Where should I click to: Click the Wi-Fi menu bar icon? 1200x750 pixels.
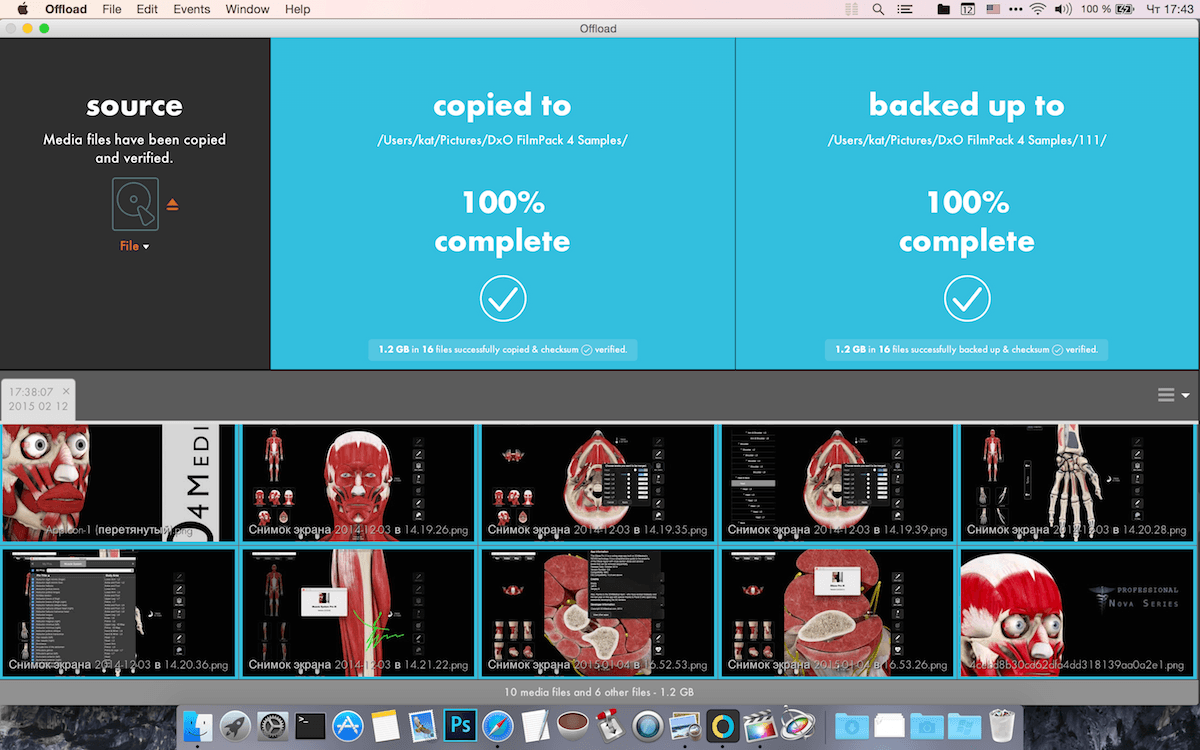[x=1037, y=9]
